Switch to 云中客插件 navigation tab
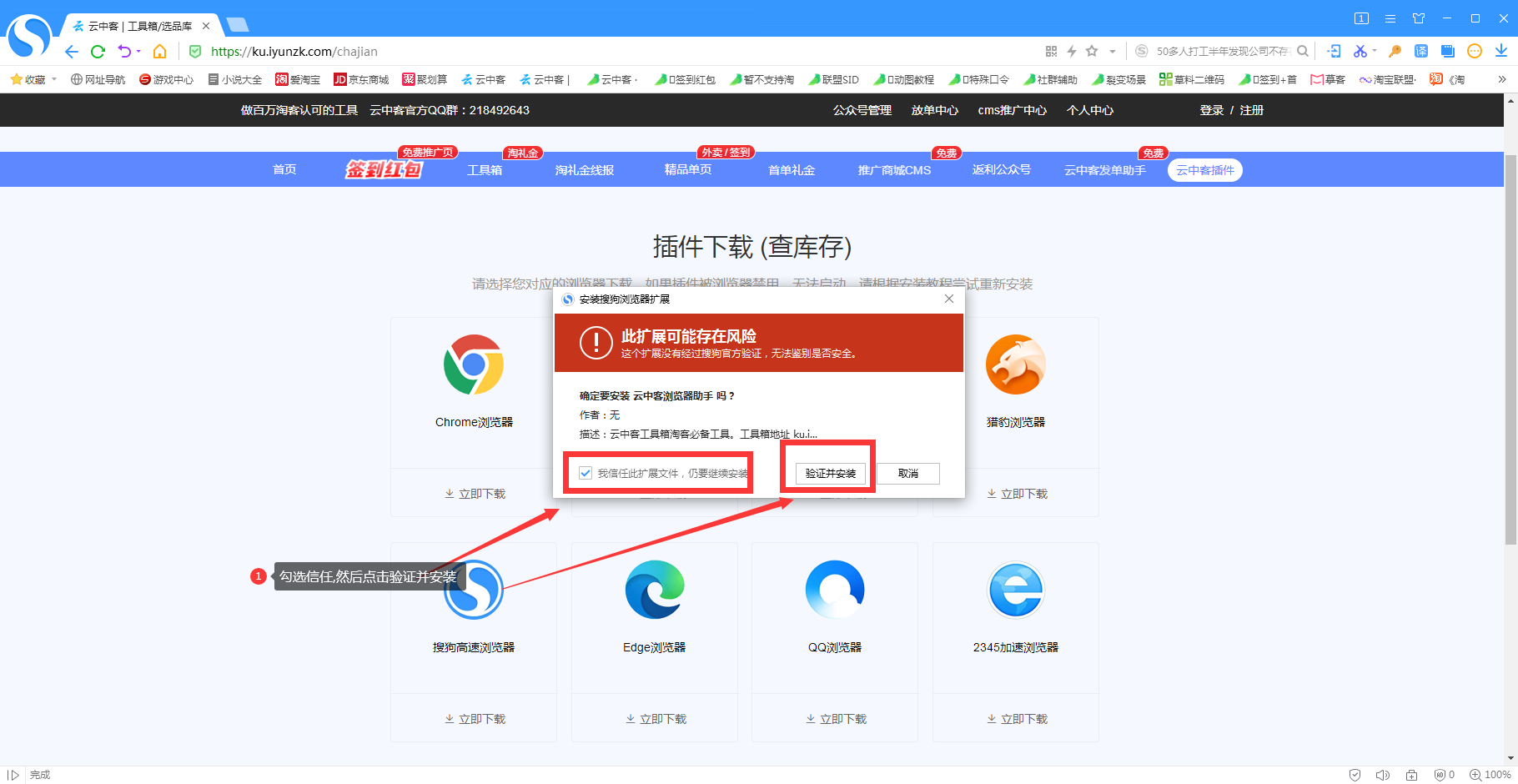Viewport: 1518px width, 784px height. [x=1204, y=169]
